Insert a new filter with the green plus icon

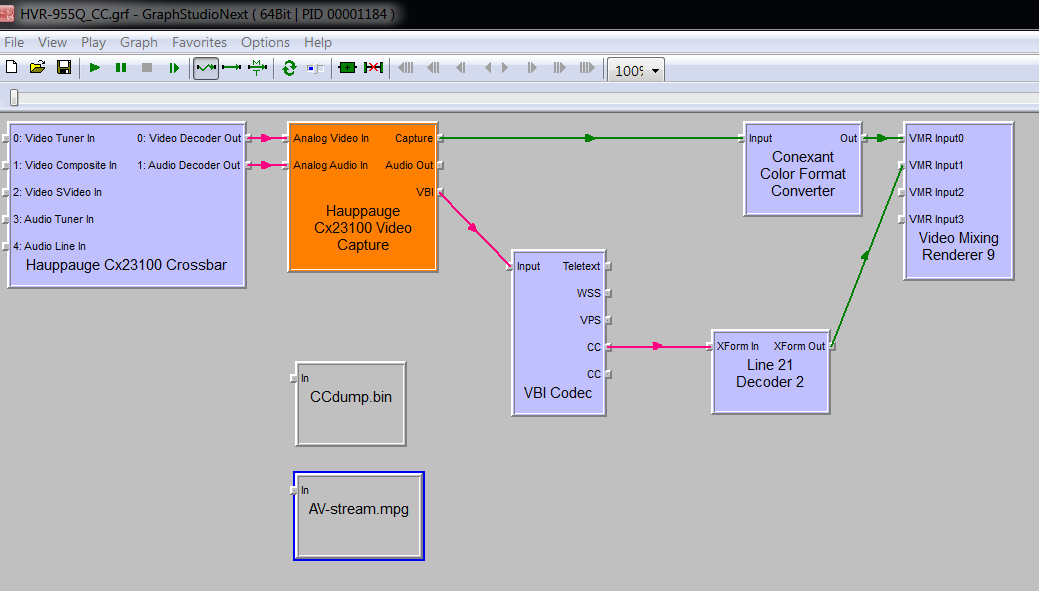click(x=347, y=68)
